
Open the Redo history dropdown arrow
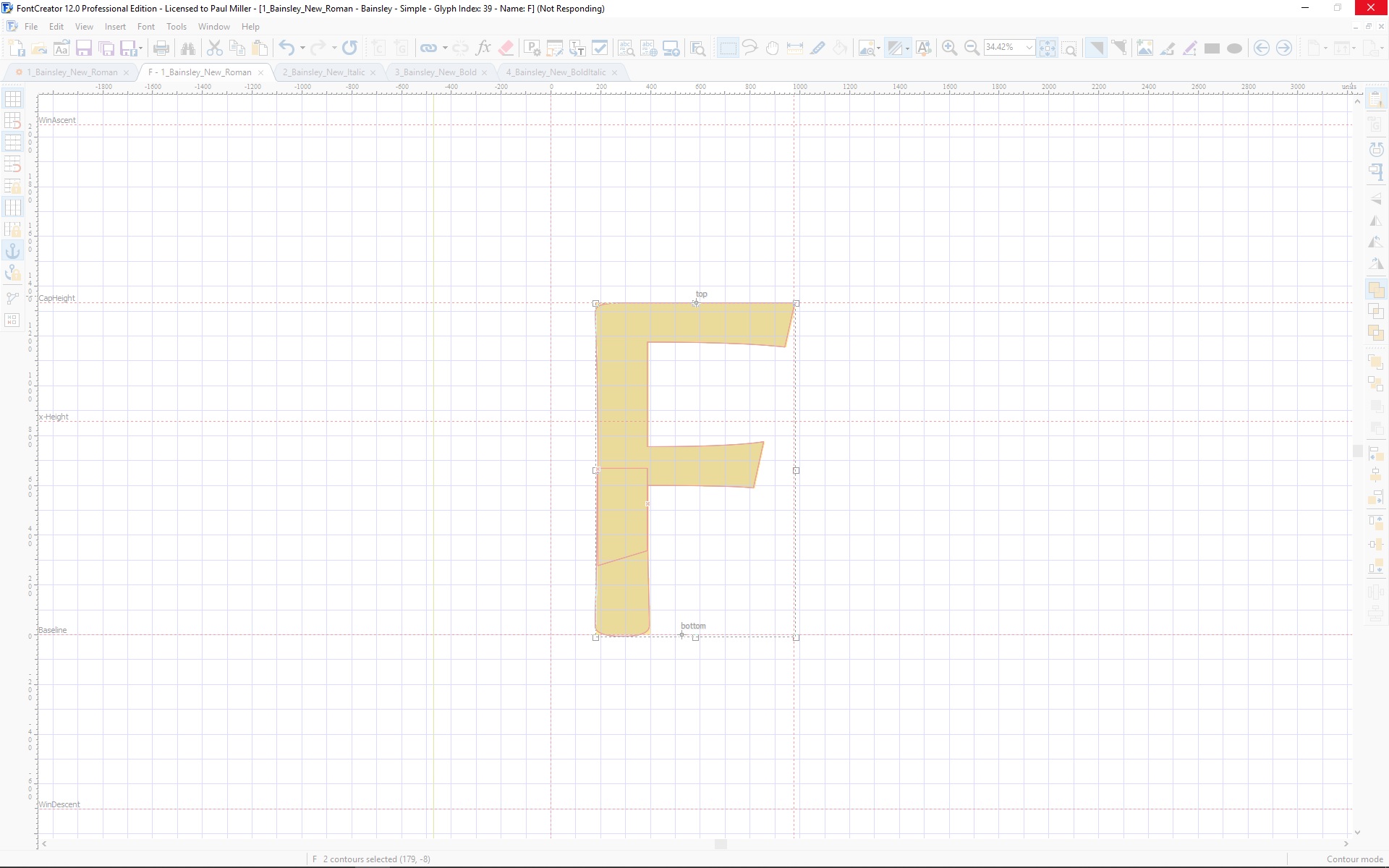[334, 48]
